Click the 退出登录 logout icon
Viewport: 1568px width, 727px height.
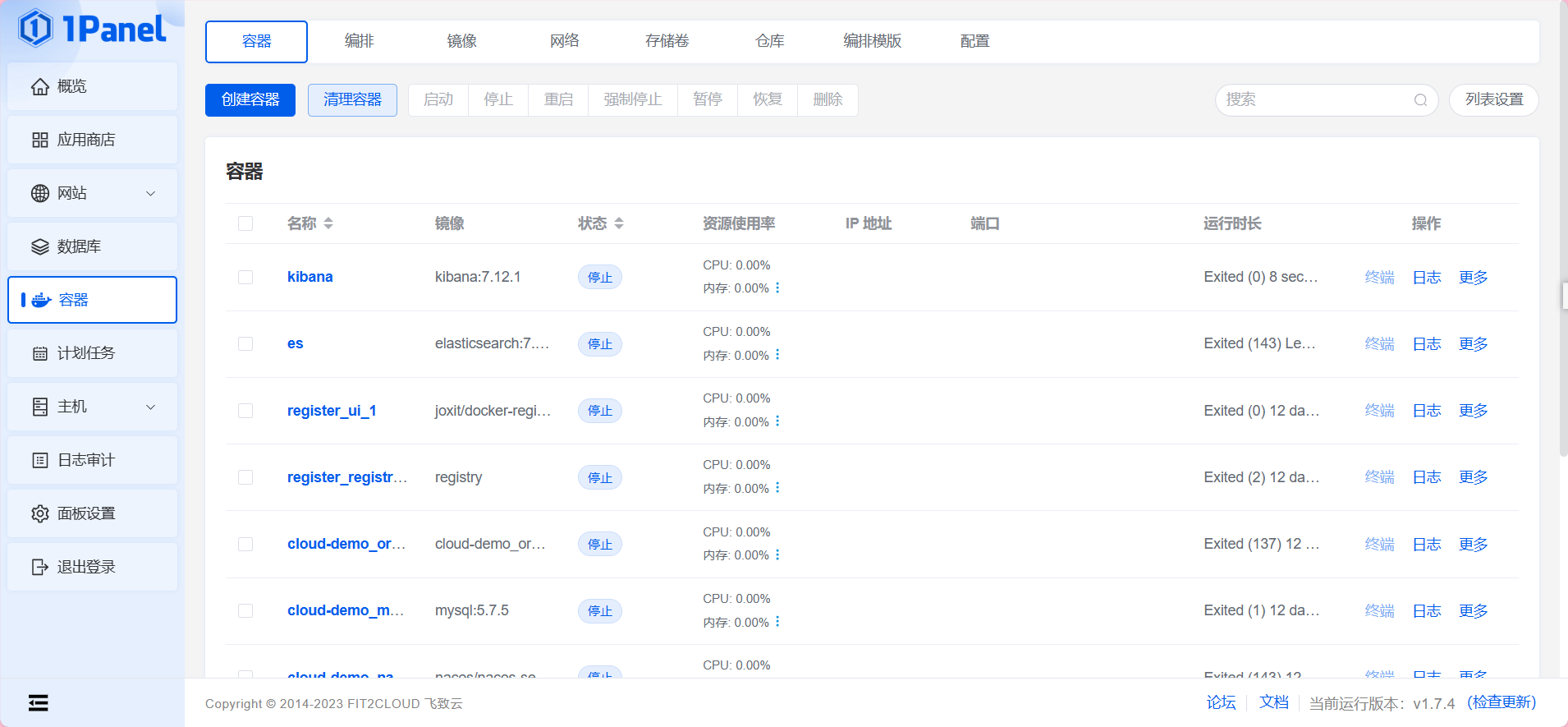point(39,567)
